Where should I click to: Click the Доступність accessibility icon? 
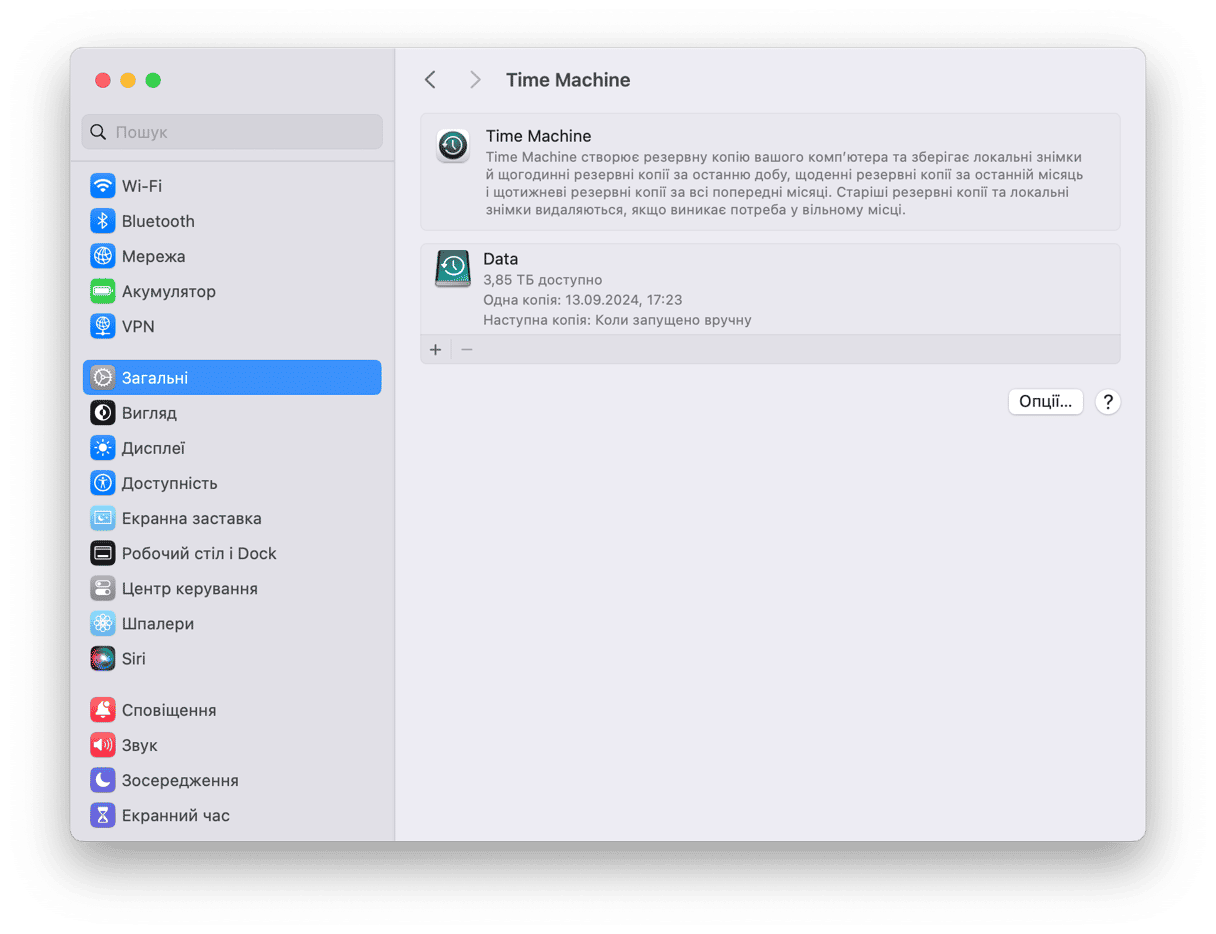(x=103, y=483)
